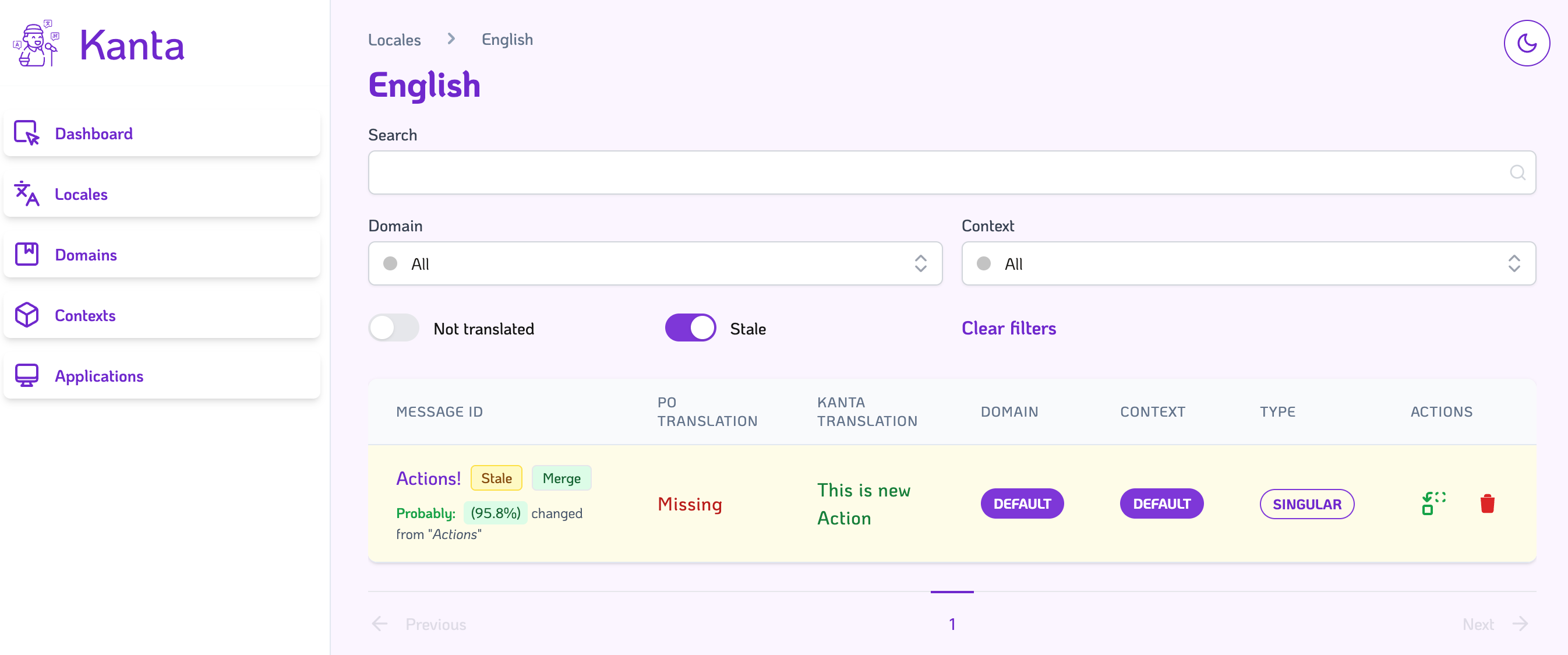Click the breadcrumb chevron after Locales
The image size is (1568, 655).
point(451,40)
